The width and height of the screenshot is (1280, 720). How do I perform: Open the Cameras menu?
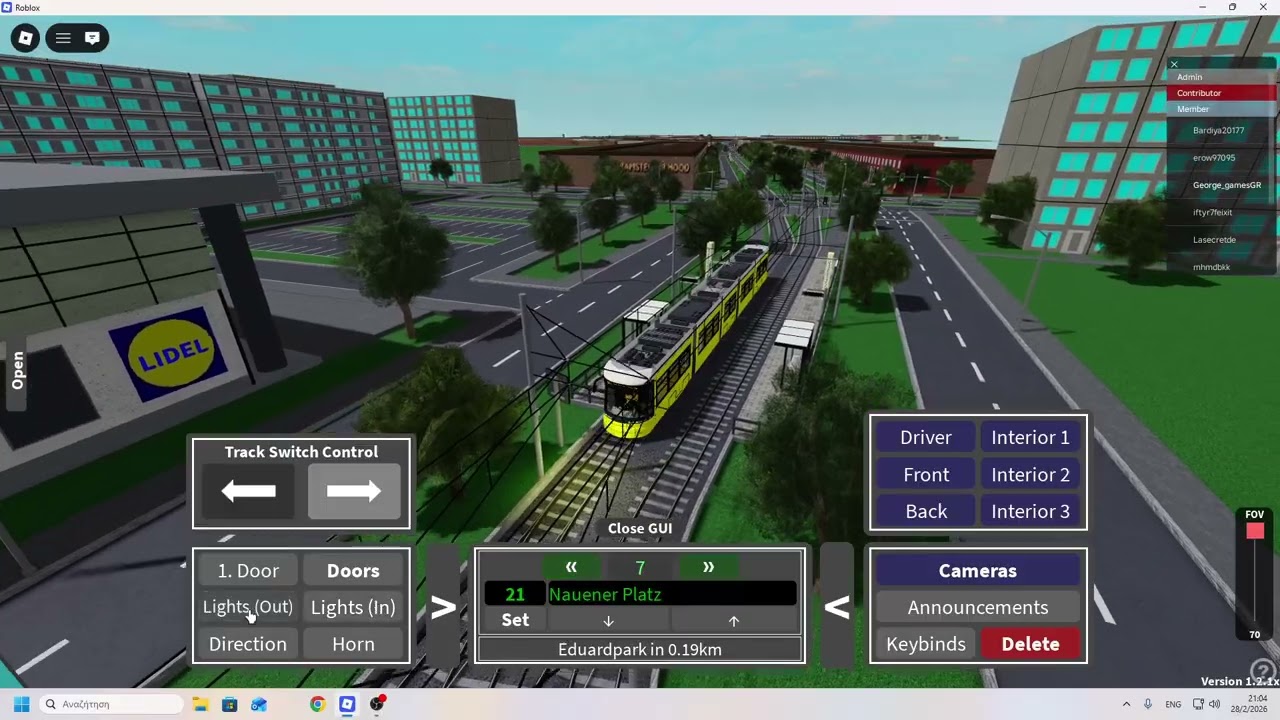tap(978, 571)
